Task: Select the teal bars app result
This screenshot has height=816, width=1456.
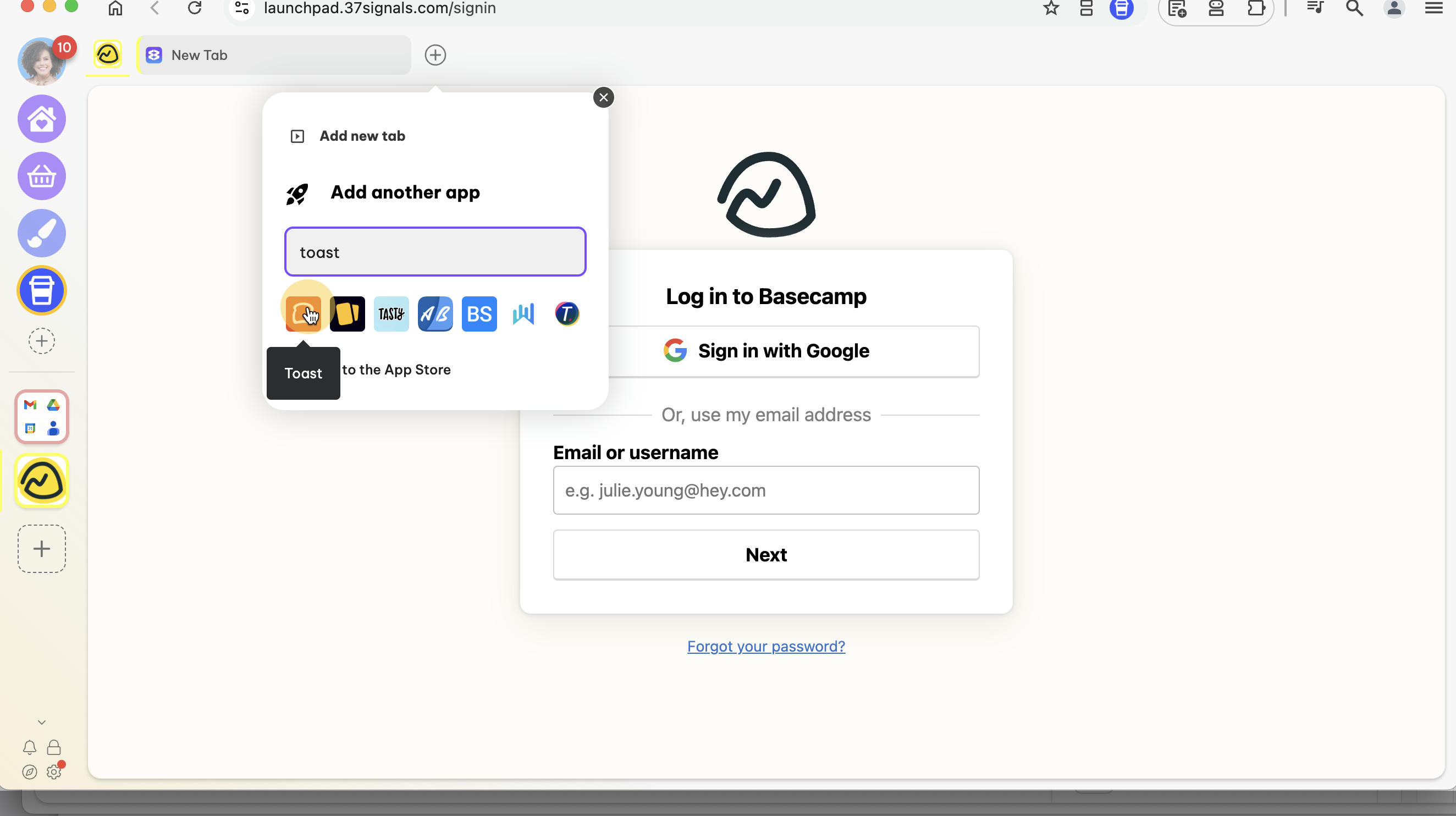Action: coord(523,313)
